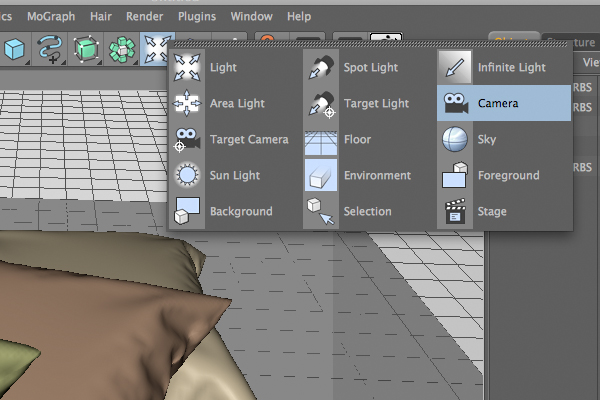This screenshot has width=600, height=400.
Task: Open the cube primitive objects tool
Action: click(x=15, y=49)
